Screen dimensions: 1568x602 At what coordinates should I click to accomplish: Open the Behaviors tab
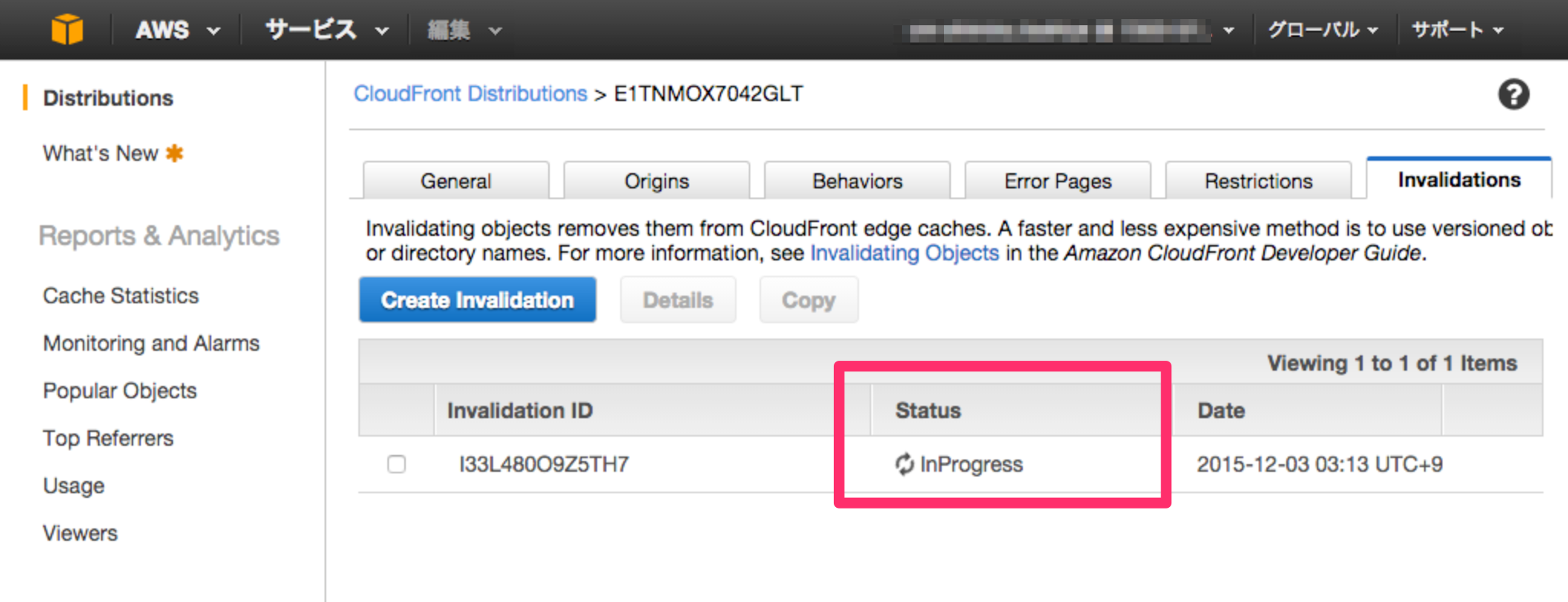(x=857, y=182)
